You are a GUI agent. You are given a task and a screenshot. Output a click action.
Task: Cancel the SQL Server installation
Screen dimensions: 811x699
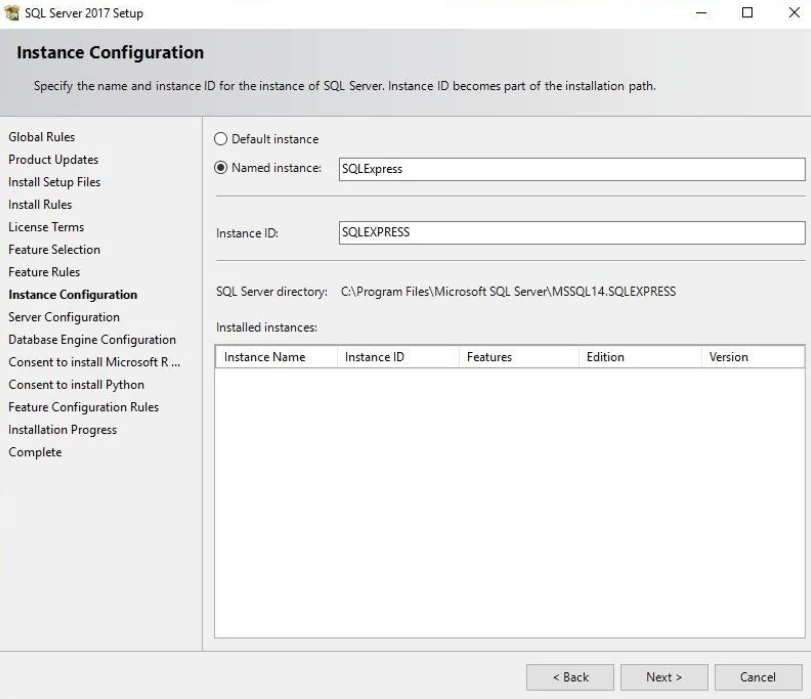[758, 677]
